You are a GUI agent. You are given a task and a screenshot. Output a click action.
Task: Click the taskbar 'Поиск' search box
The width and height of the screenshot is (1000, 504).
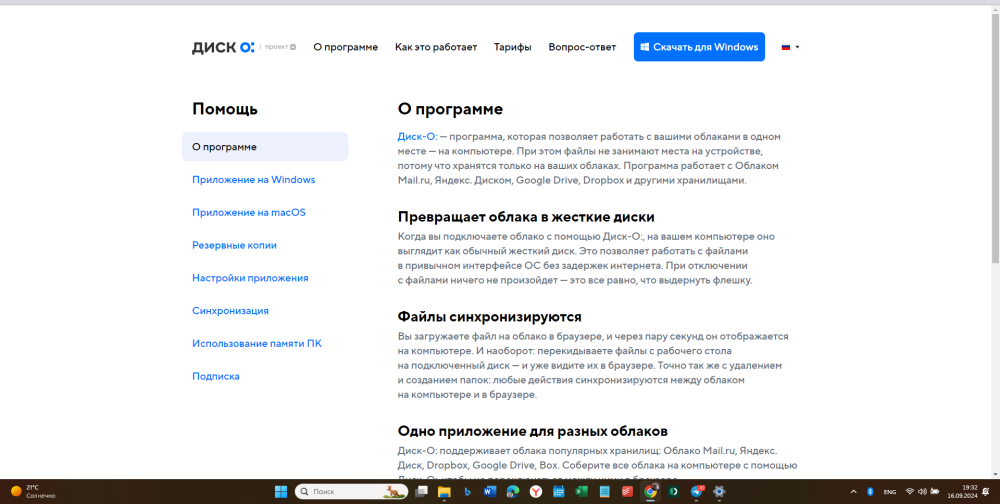pos(351,492)
